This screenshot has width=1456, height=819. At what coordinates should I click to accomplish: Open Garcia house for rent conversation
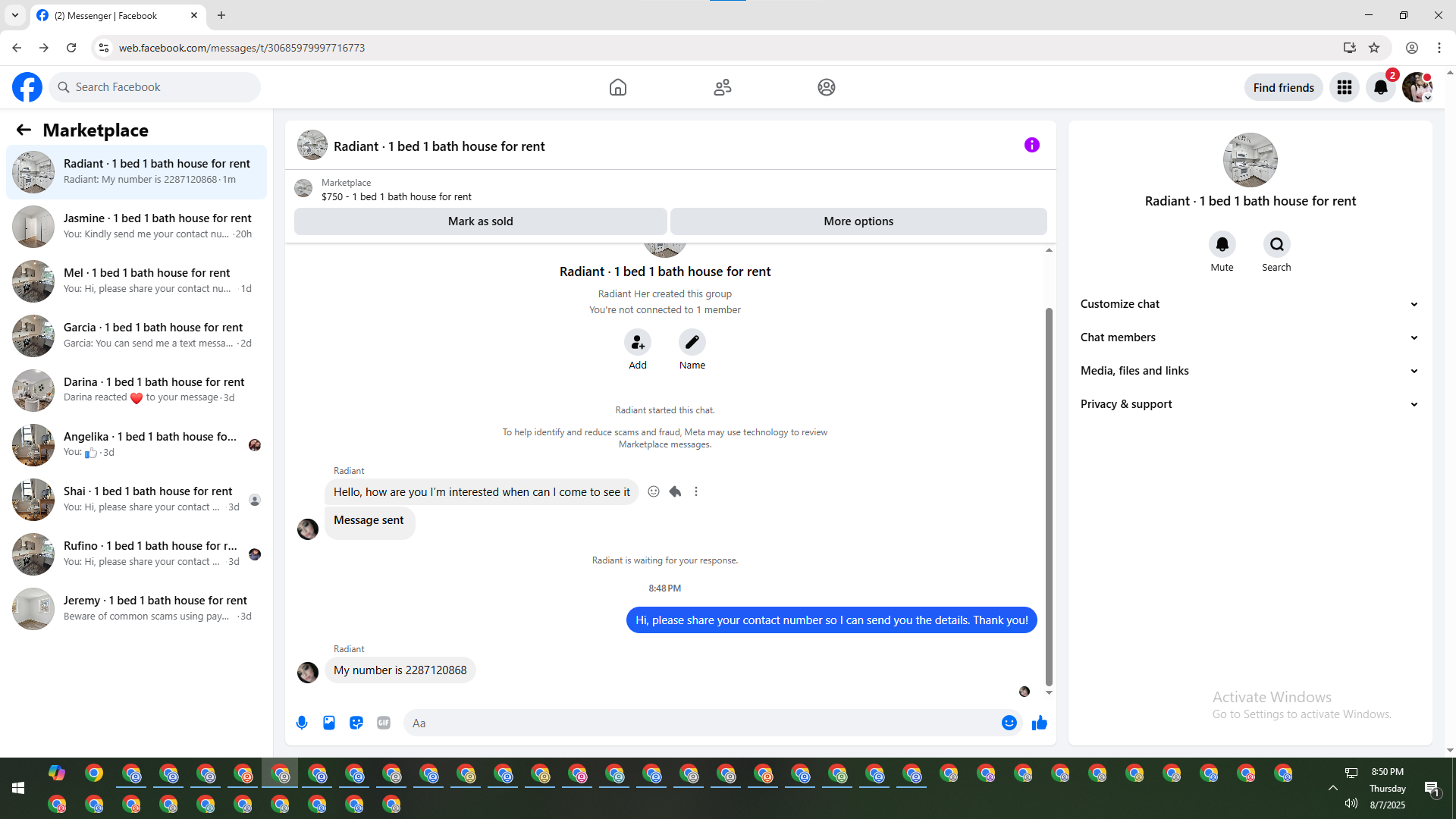pos(136,336)
